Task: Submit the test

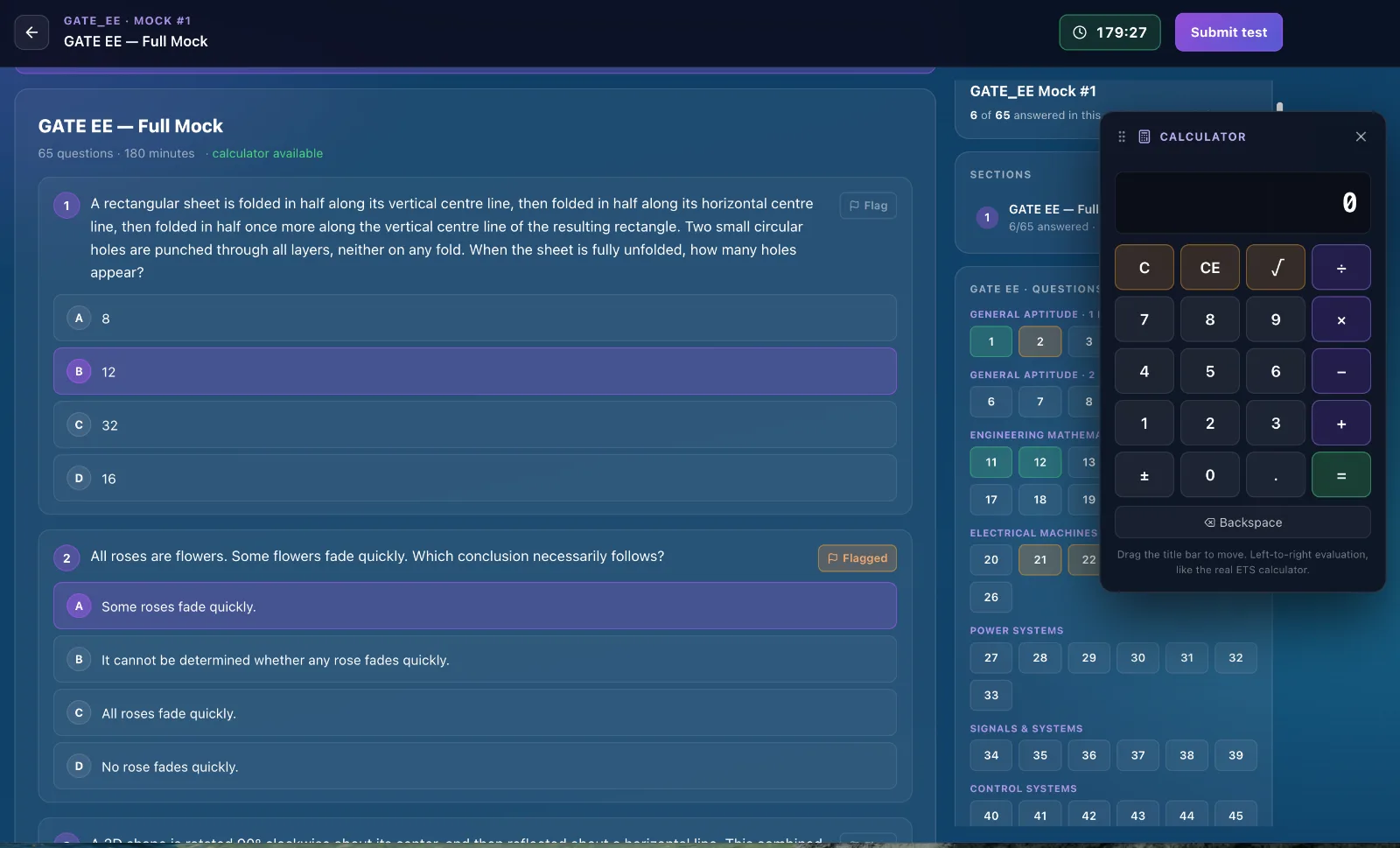Action: pos(1228,32)
